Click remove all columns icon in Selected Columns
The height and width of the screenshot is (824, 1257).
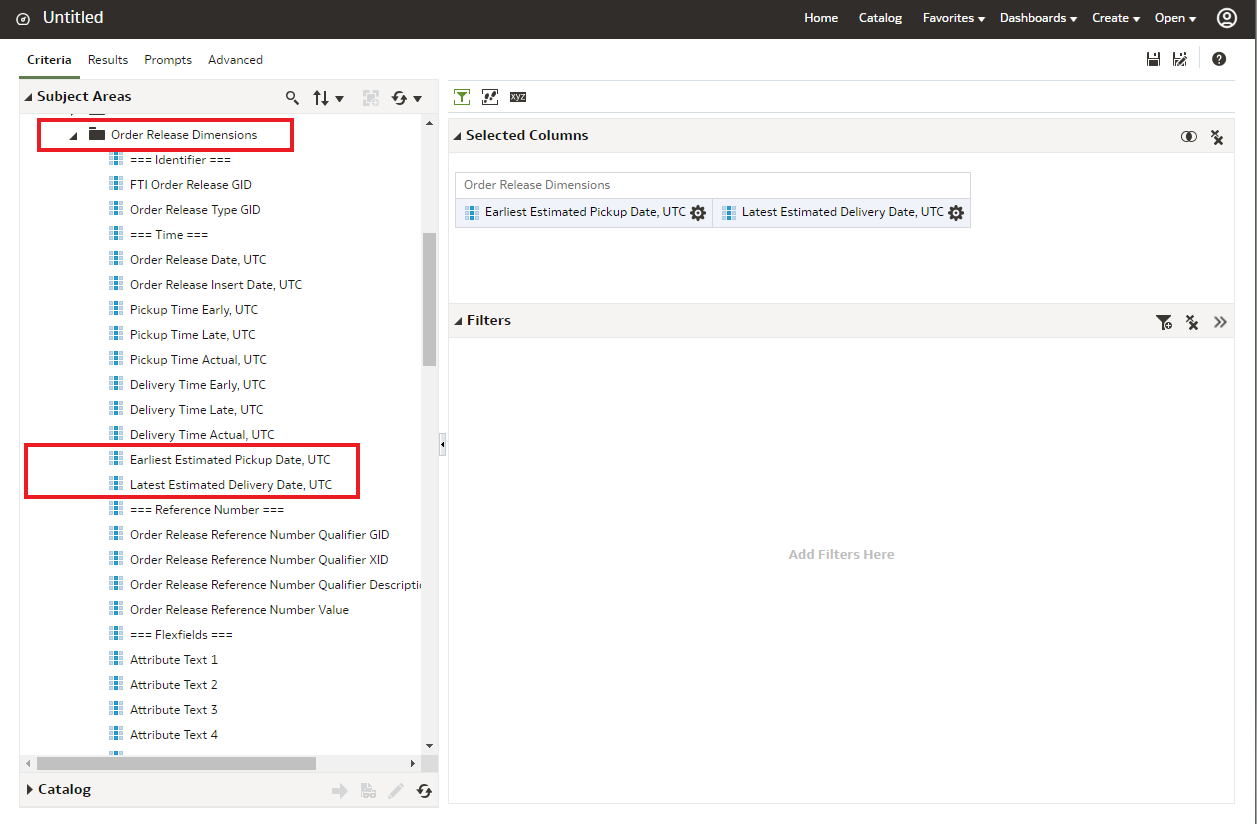click(x=1217, y=137)
